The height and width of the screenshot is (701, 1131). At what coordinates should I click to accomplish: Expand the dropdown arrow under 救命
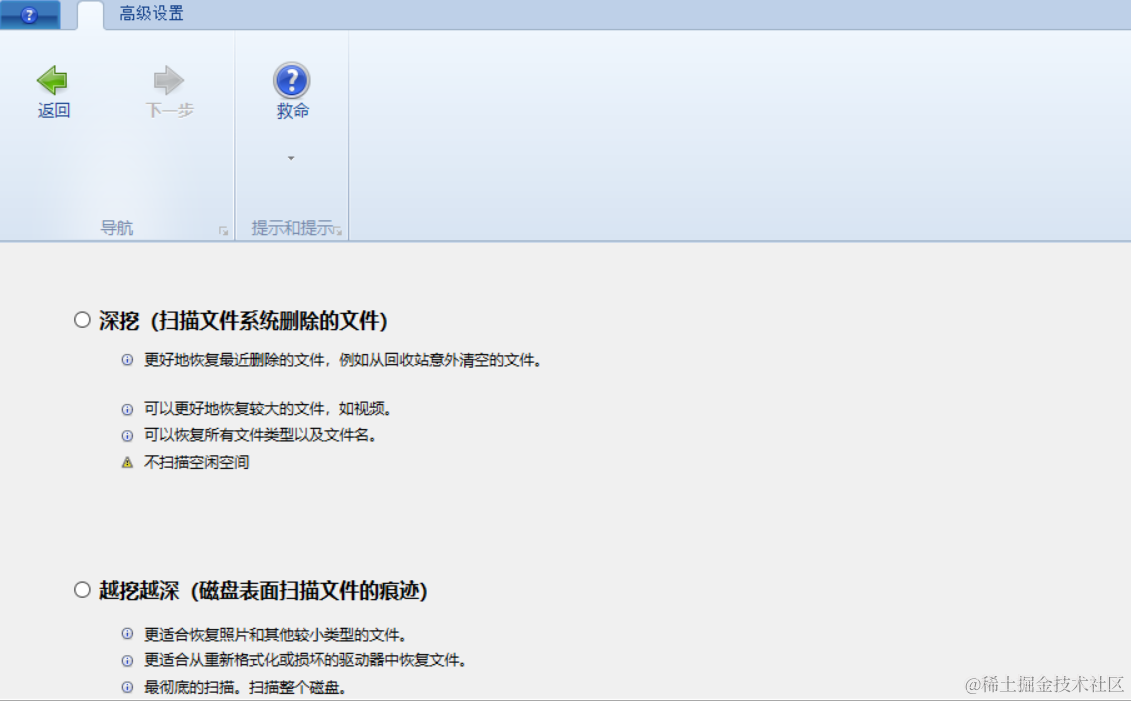[291, 158]
